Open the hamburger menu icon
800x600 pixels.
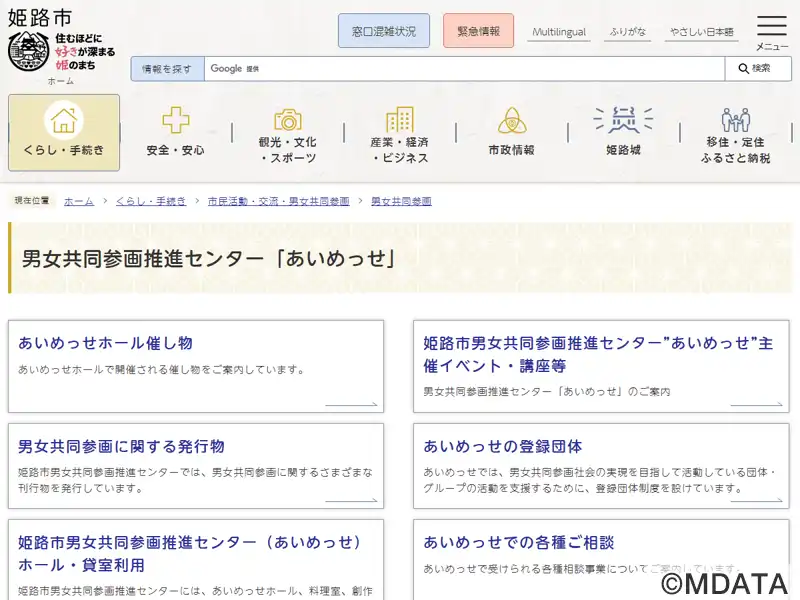(x=771, y=27)
